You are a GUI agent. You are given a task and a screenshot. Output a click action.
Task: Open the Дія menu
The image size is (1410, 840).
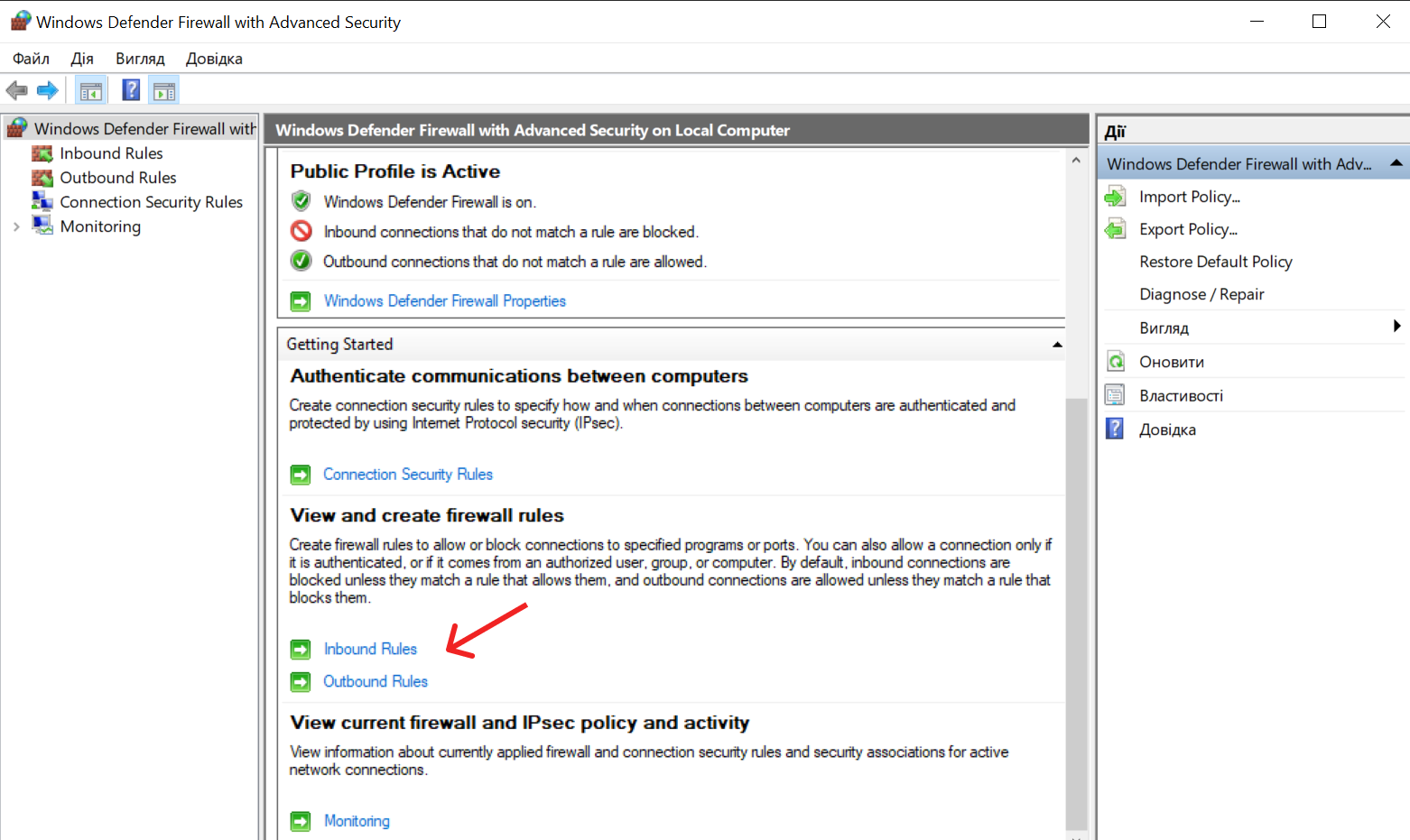pyautogui.click(x=82, y=59)
